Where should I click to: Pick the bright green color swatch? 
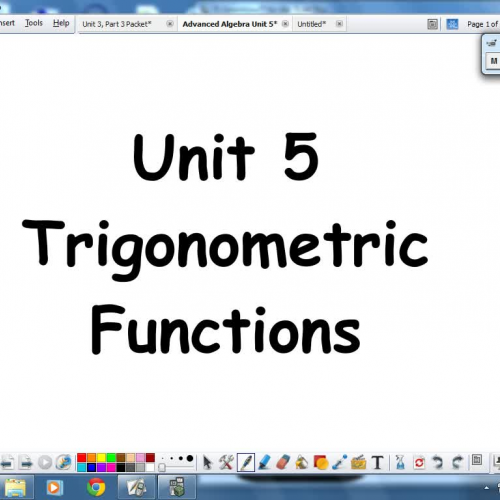point(111,458)
